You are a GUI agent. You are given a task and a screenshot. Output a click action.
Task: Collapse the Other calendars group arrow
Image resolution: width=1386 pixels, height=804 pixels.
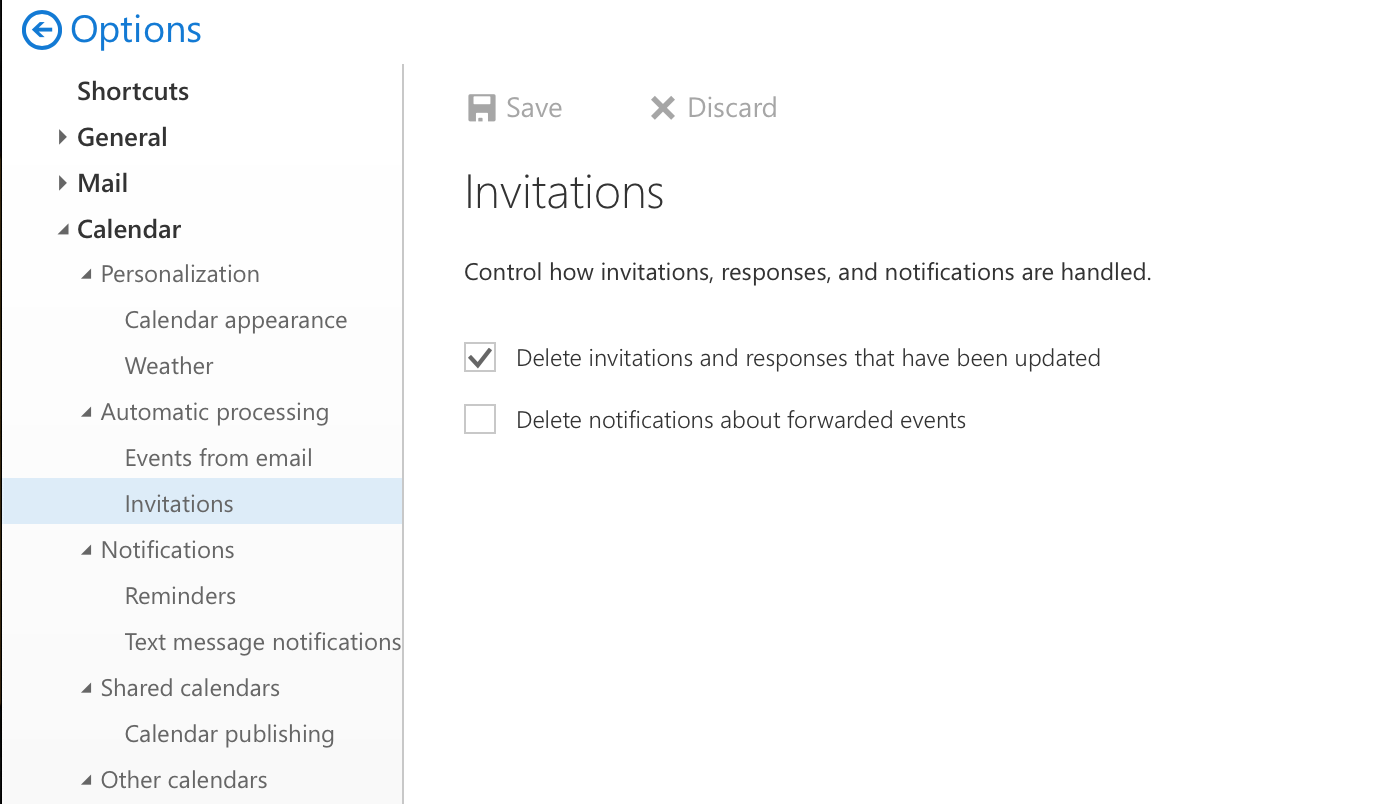pyautogui.click(x=87, y=781)
